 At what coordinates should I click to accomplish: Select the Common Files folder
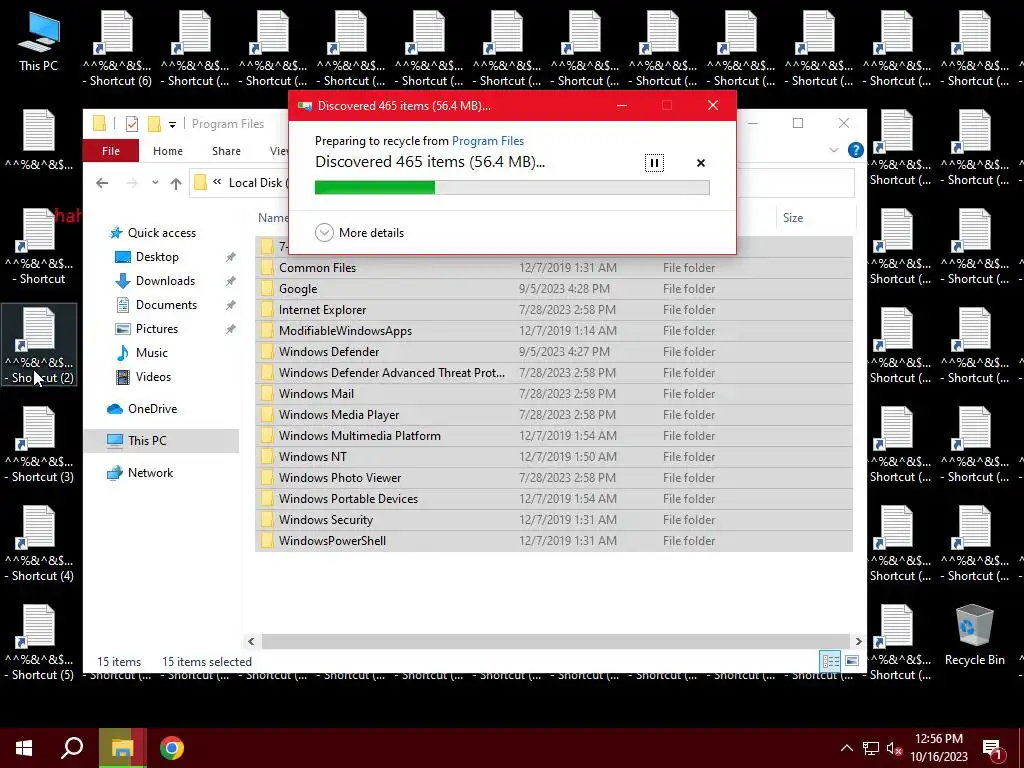click(554, 268)
